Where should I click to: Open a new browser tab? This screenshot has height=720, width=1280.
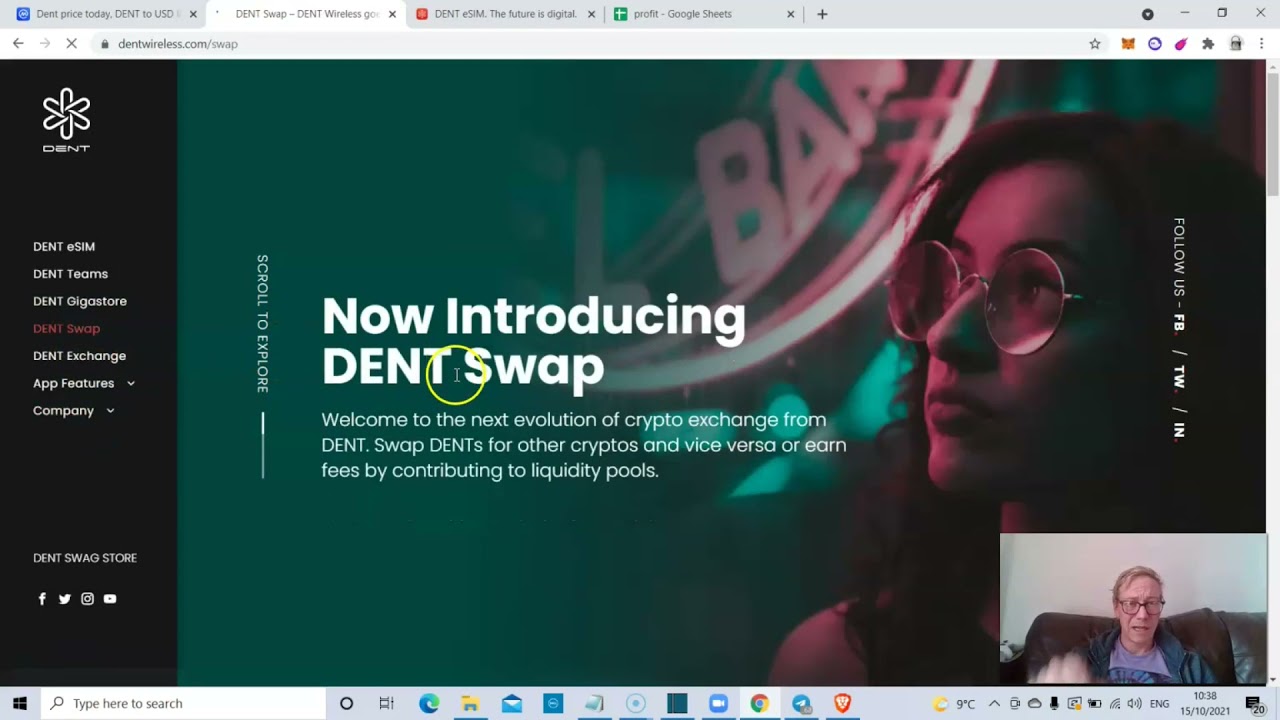[822, 14]
